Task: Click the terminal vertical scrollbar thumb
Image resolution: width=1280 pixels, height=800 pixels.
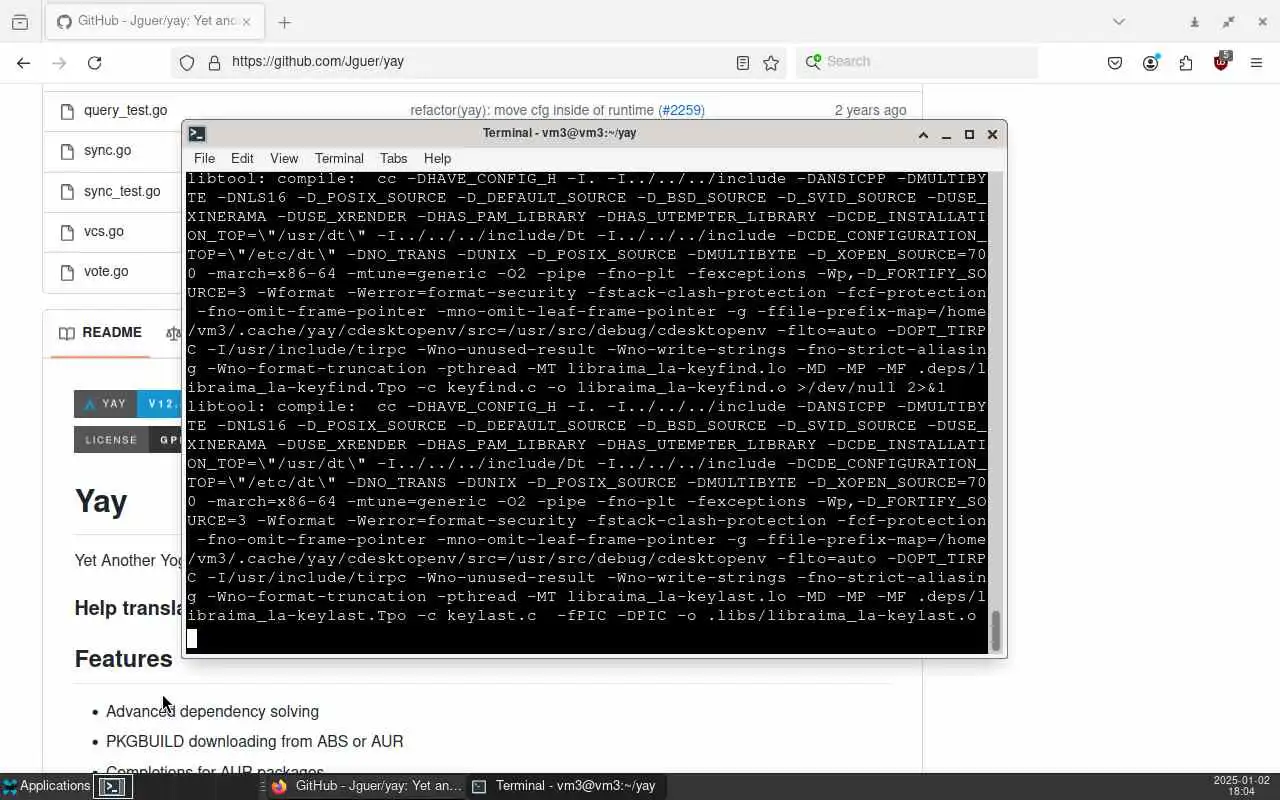Action: [995, 630]
